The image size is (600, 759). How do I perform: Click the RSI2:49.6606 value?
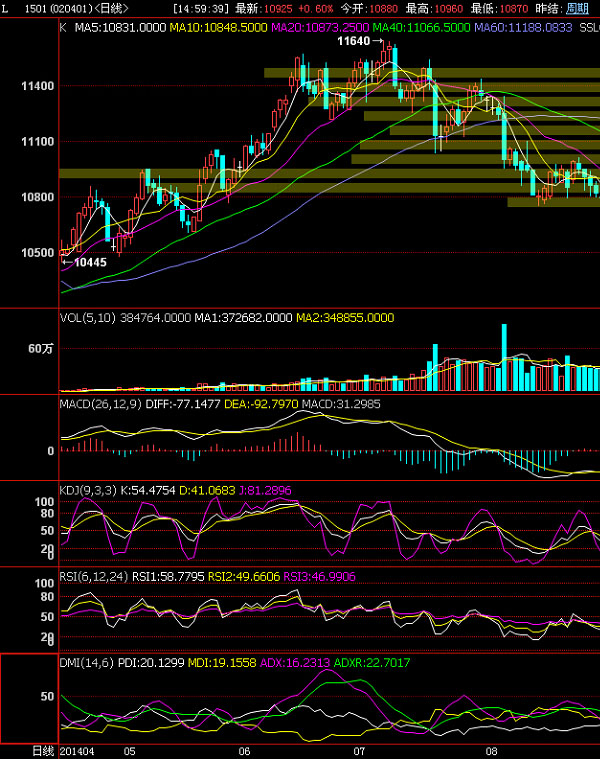[244, 577]
